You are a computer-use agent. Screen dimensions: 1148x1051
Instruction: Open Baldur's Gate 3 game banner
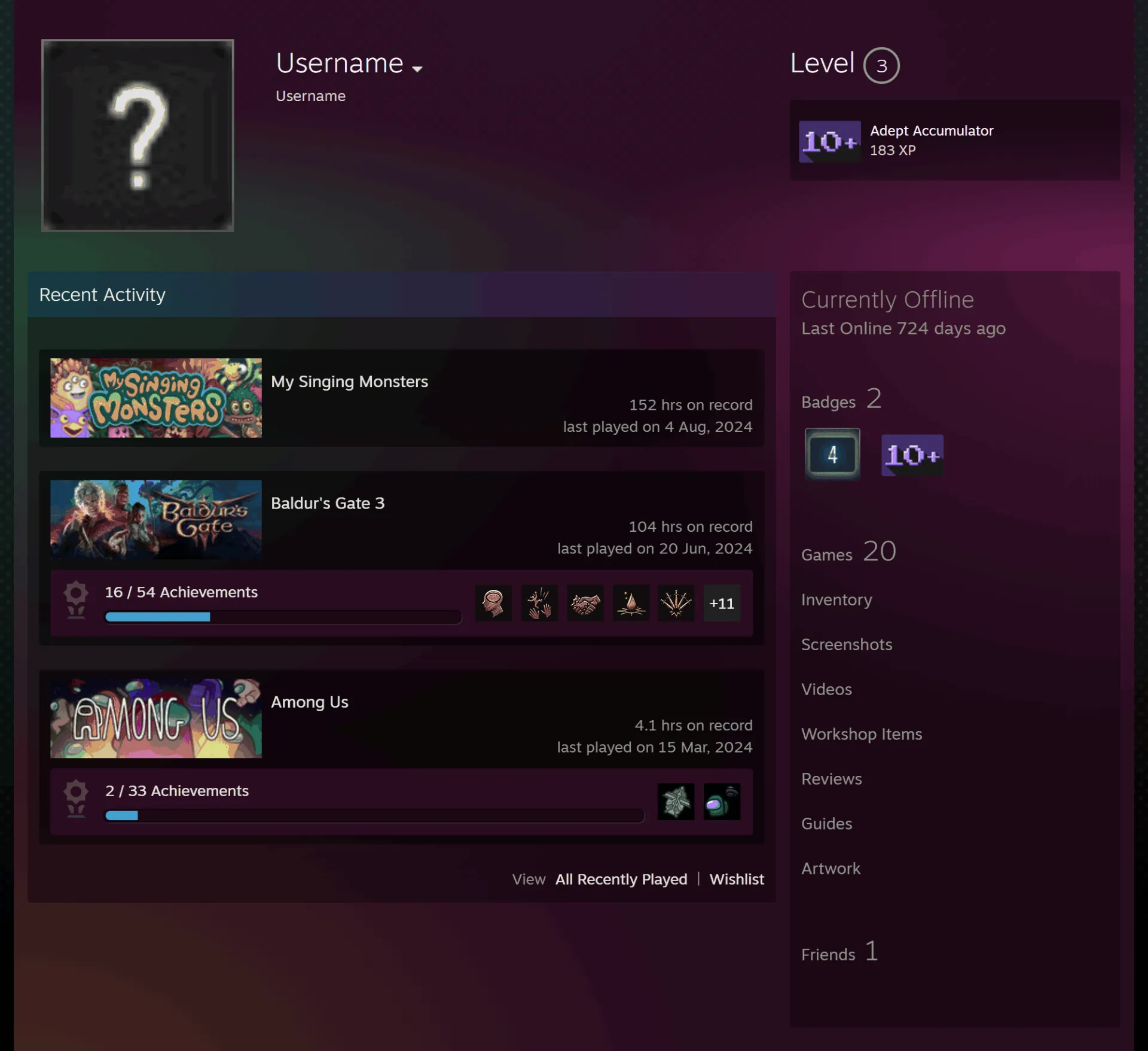tap(156, 519)
